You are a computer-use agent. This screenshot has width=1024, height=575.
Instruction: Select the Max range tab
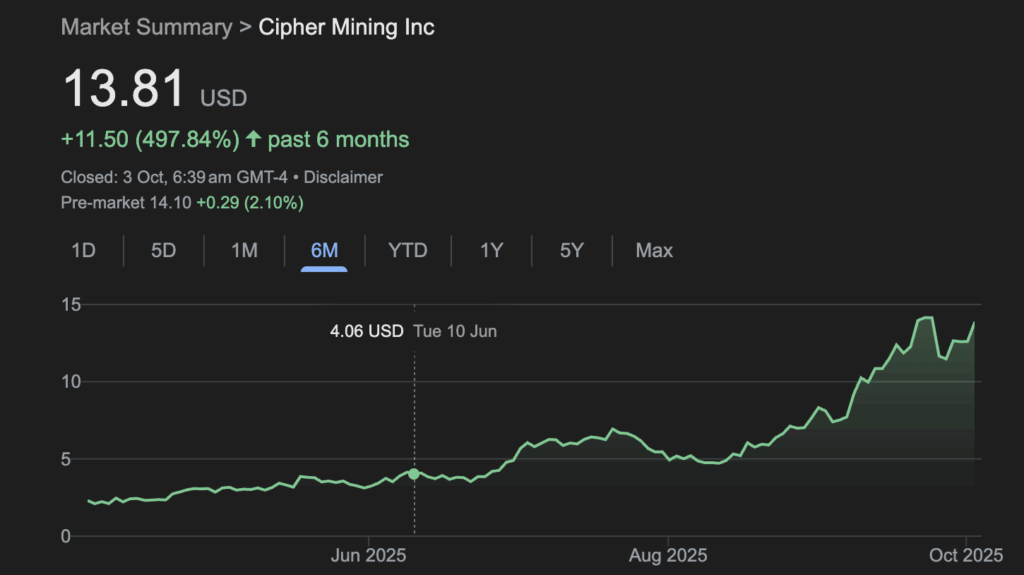coord(654,250)
